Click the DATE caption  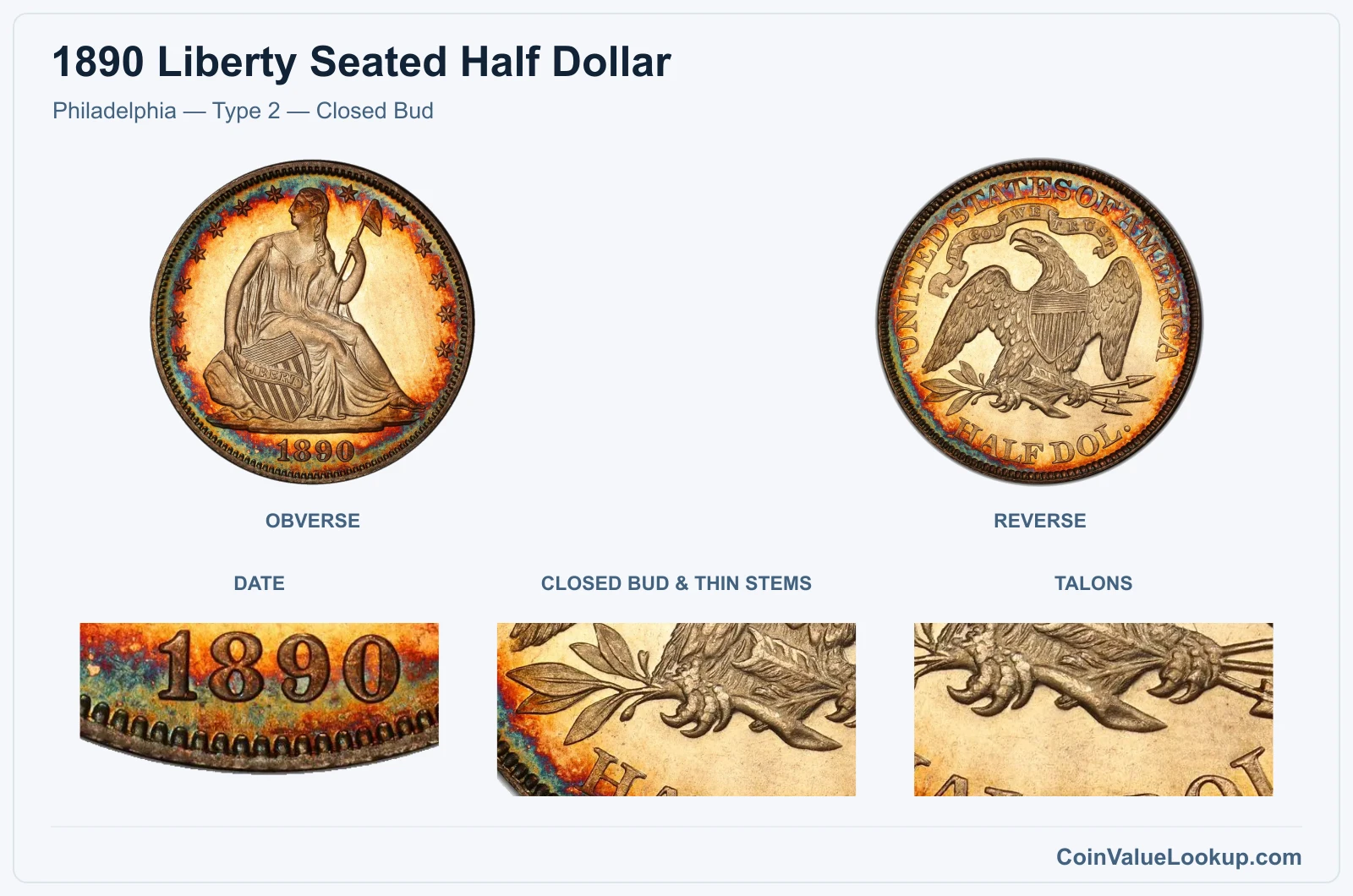click(260, 583)
